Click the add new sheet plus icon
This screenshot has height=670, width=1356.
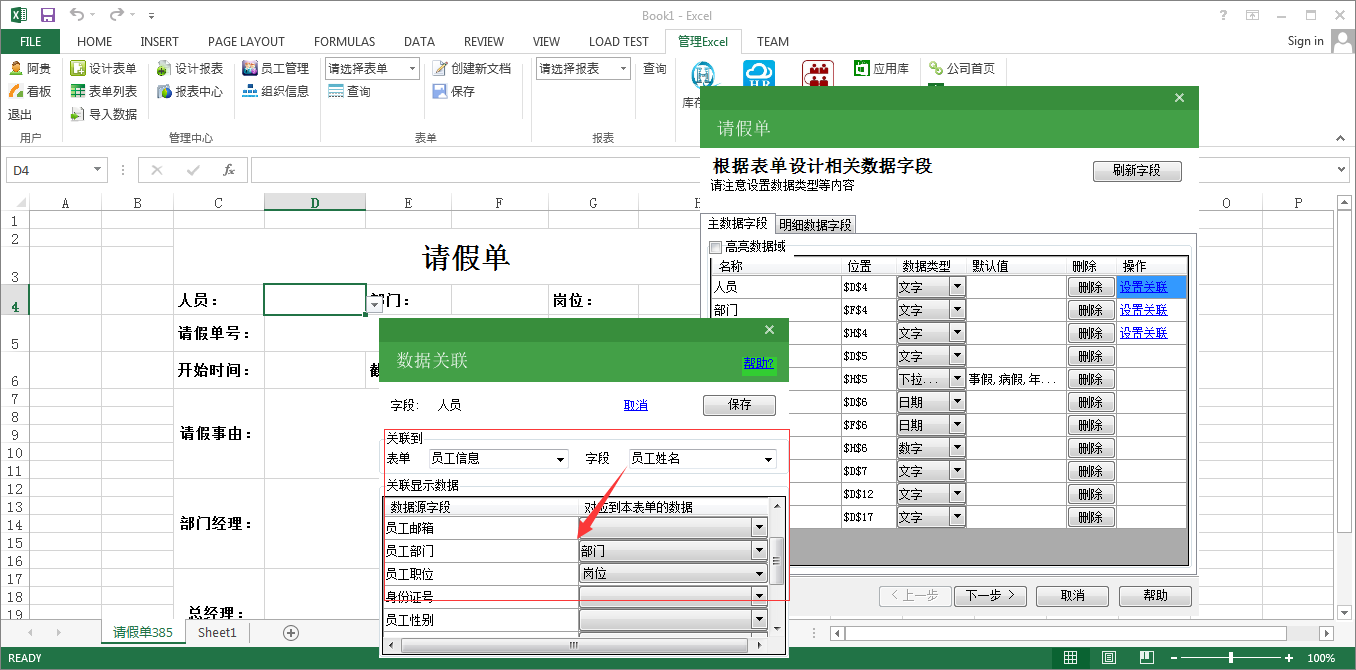[291, 632]
